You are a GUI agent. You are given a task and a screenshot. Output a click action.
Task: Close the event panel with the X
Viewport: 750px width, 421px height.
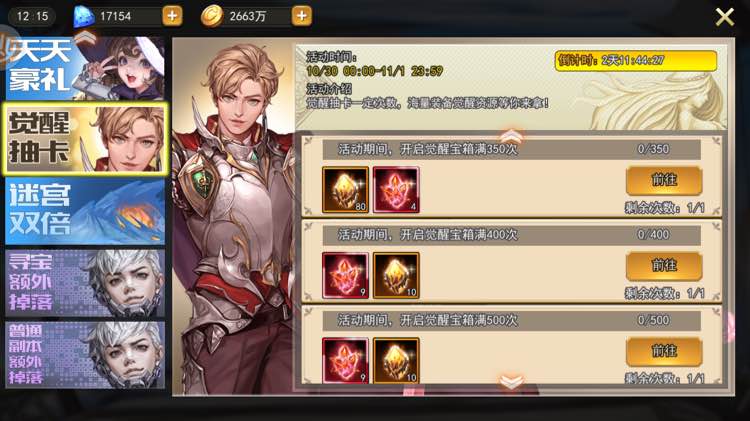click(725, 17)
